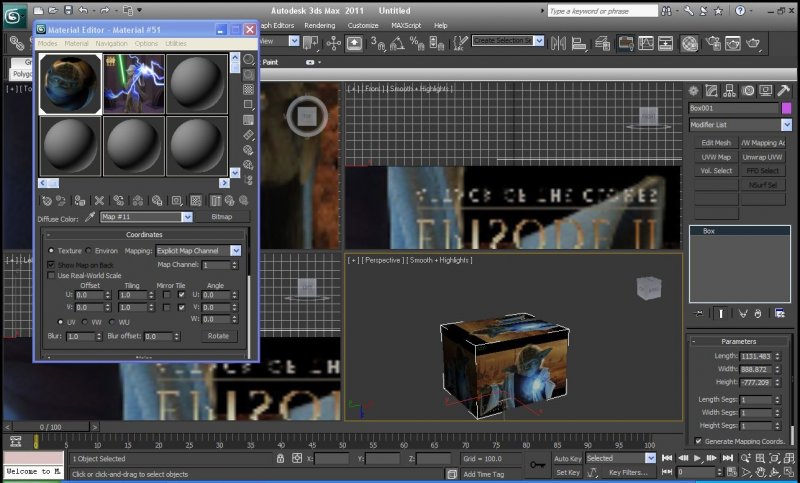The height and width of the screenshot is (483, 800).
Task: Click the Box001 object color swatch
Action: pyautogui.click(x=786, y=108)
